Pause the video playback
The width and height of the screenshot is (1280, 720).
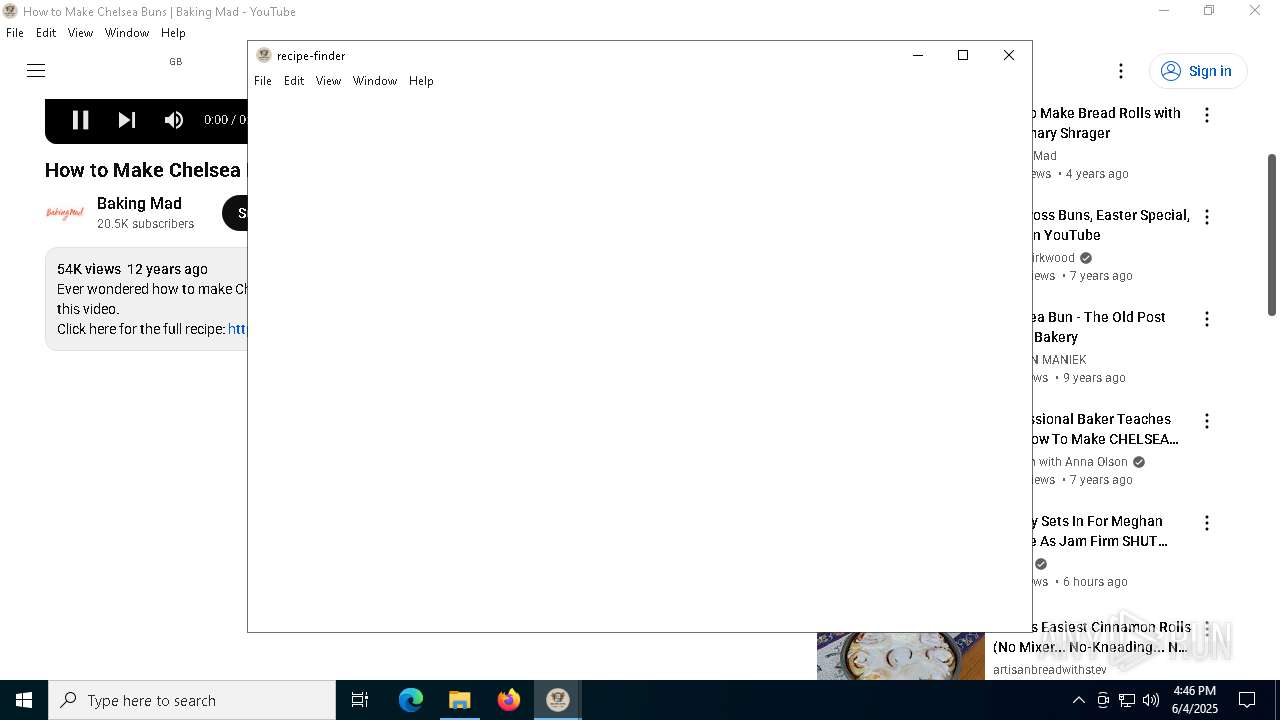[x=80, y=120]
